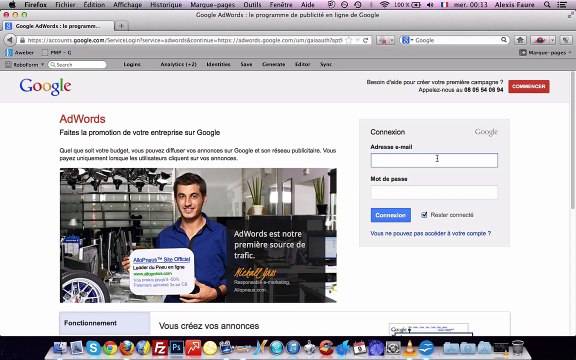
Task: Click the Google logo on the page
Action: (45, 87)
